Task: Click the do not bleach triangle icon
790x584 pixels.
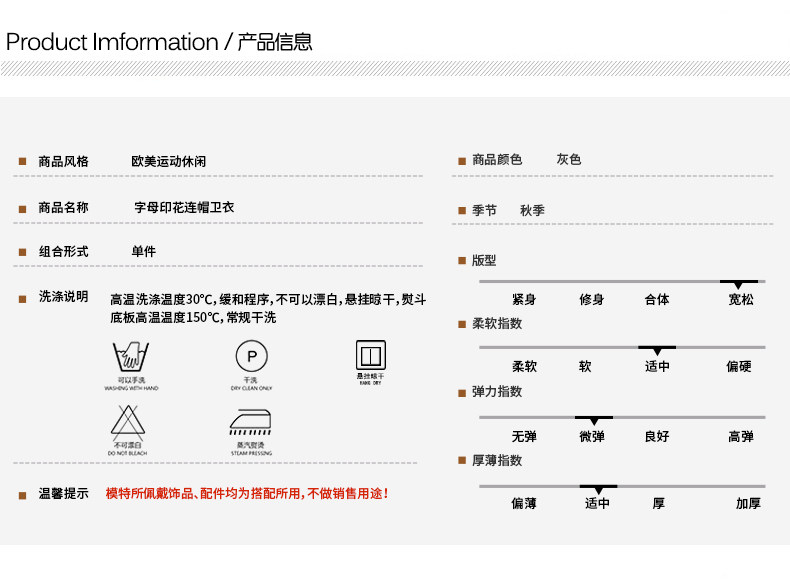Action: pos(128,422)
